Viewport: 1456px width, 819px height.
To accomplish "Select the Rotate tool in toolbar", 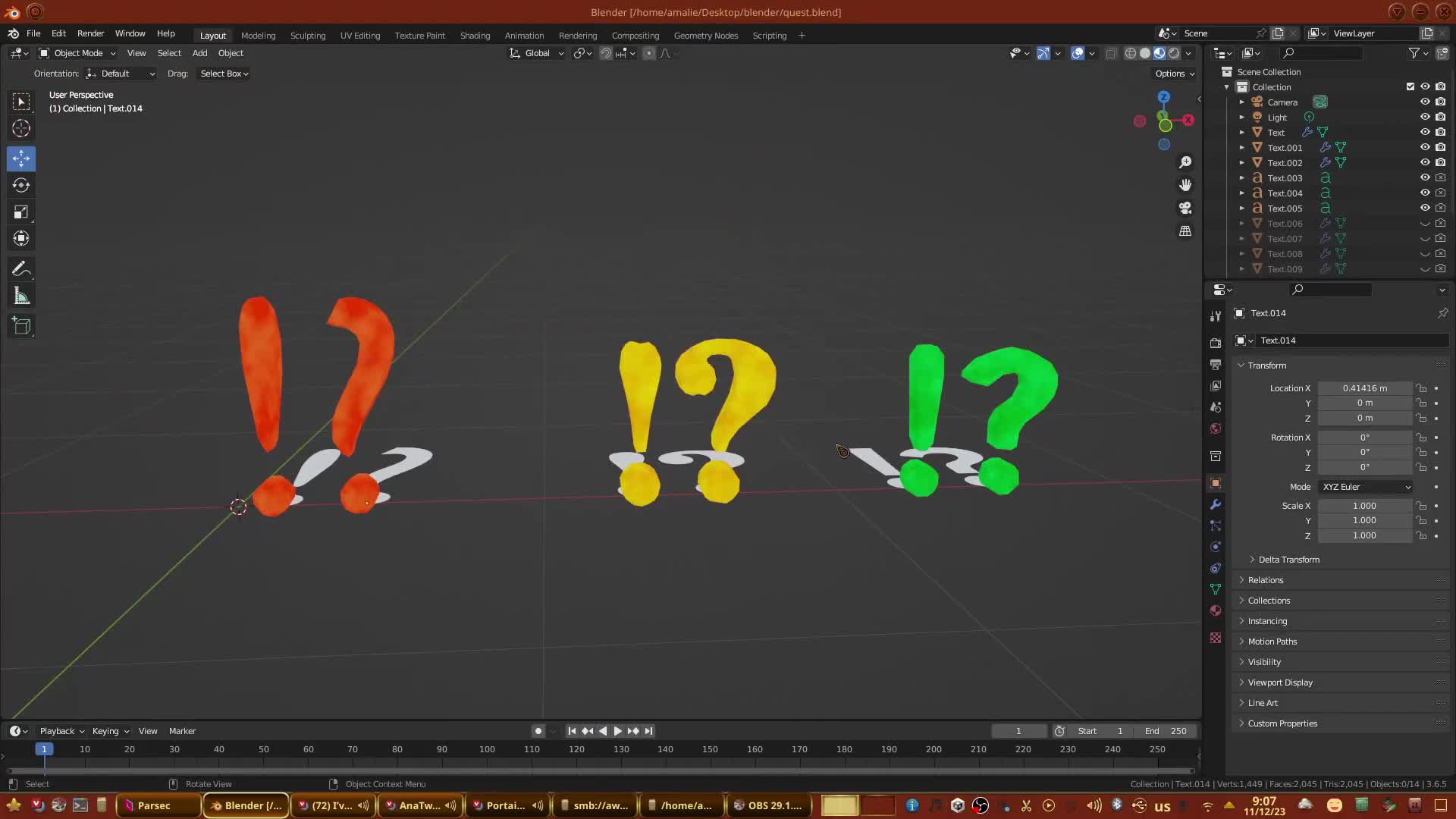I will click(21, 185).
